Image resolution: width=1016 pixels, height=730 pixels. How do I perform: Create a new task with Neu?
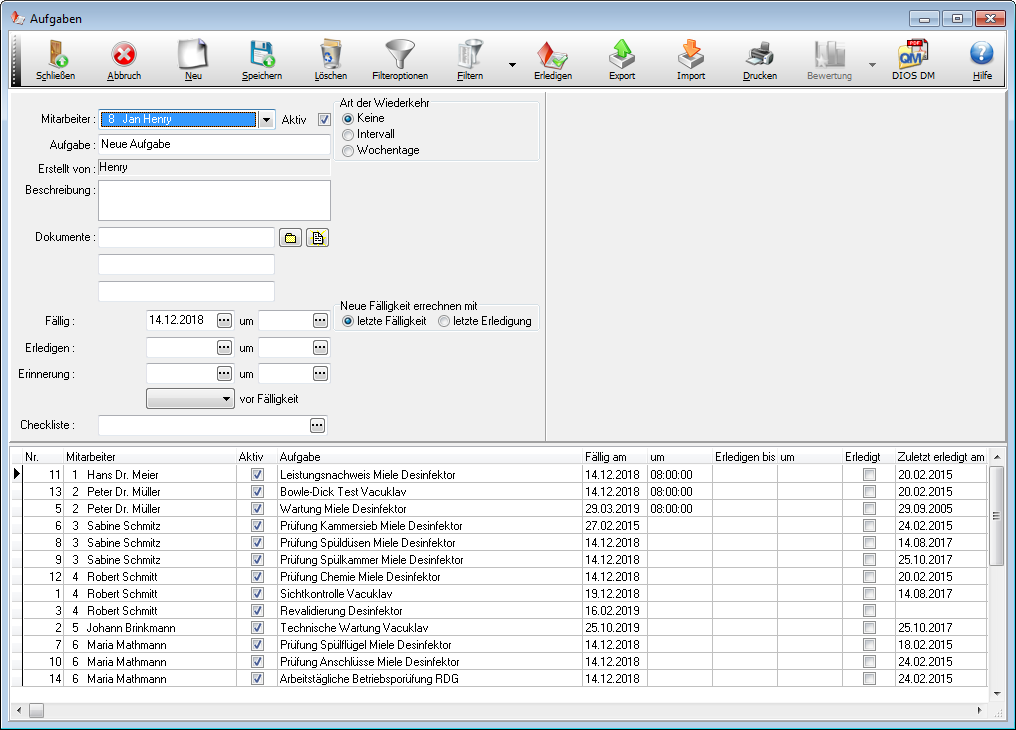pos(192,55)
